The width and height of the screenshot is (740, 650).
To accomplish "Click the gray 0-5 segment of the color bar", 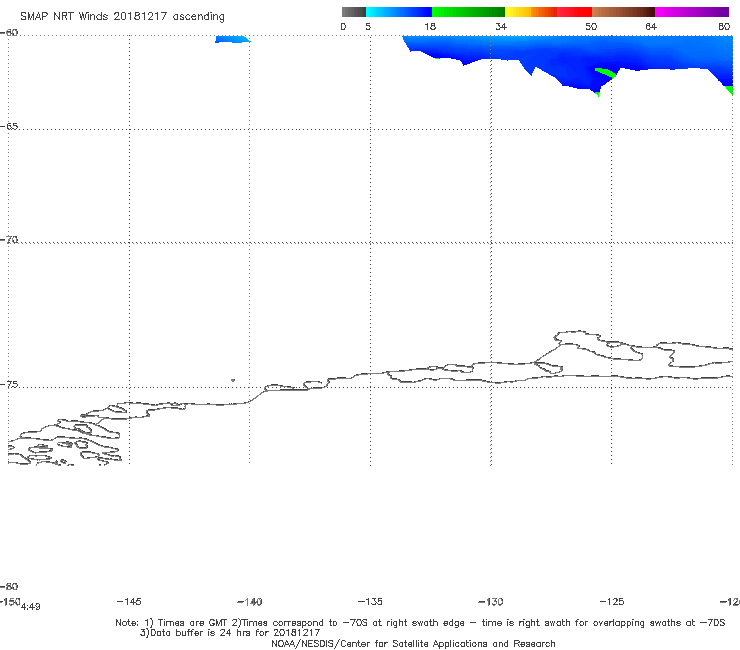I will click(x=353, y=12).
